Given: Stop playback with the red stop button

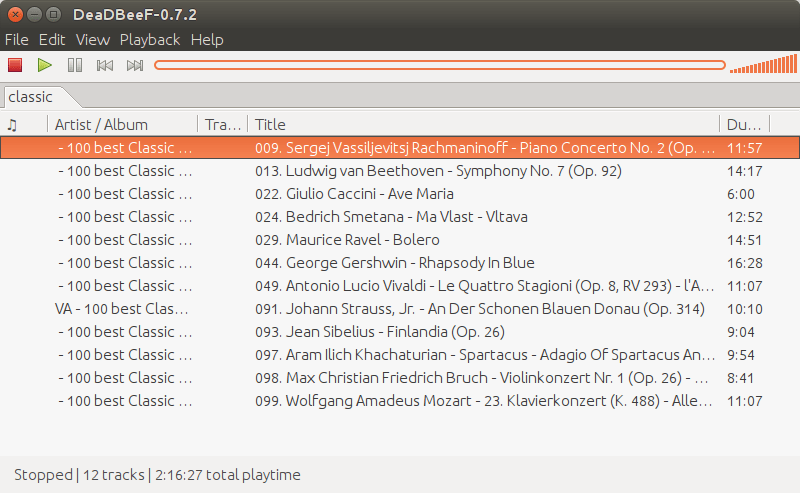Looking at the screenshot, I should 15,65.
